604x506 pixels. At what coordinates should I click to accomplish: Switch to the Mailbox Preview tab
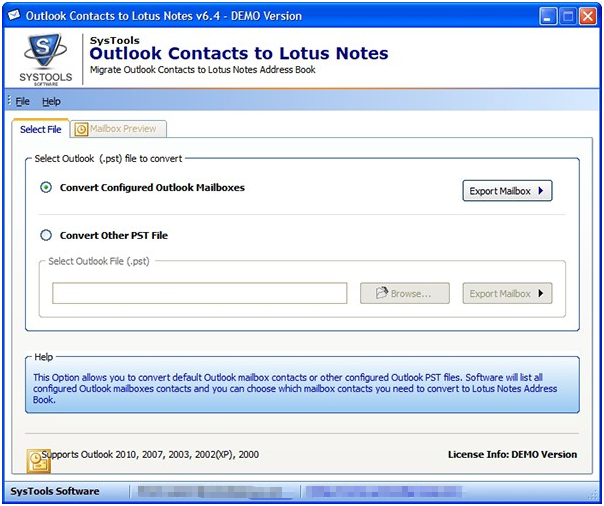(x=119, y=129)
